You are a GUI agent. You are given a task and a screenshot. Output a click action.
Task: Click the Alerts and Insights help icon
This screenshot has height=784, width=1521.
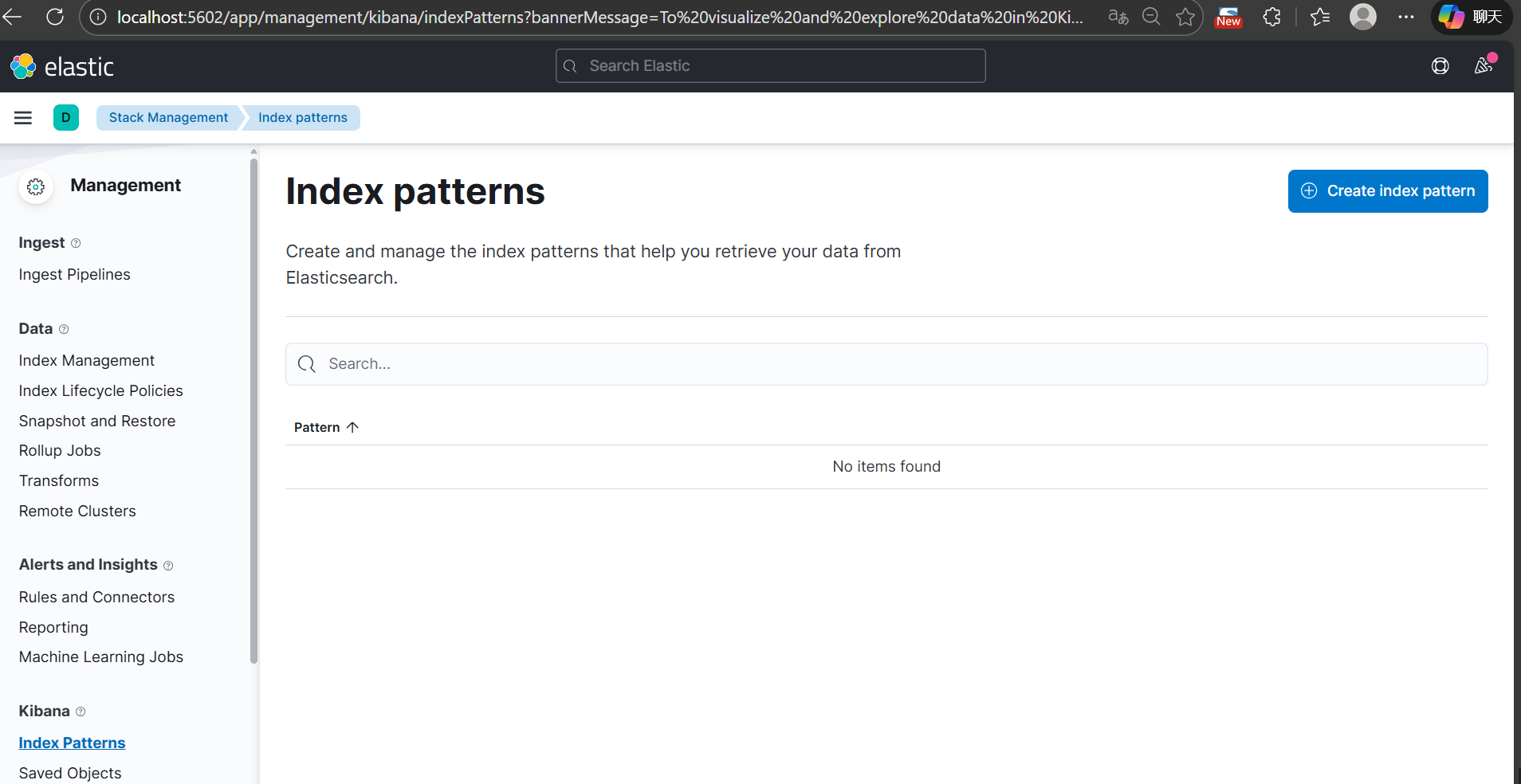(x=168, y=566)
